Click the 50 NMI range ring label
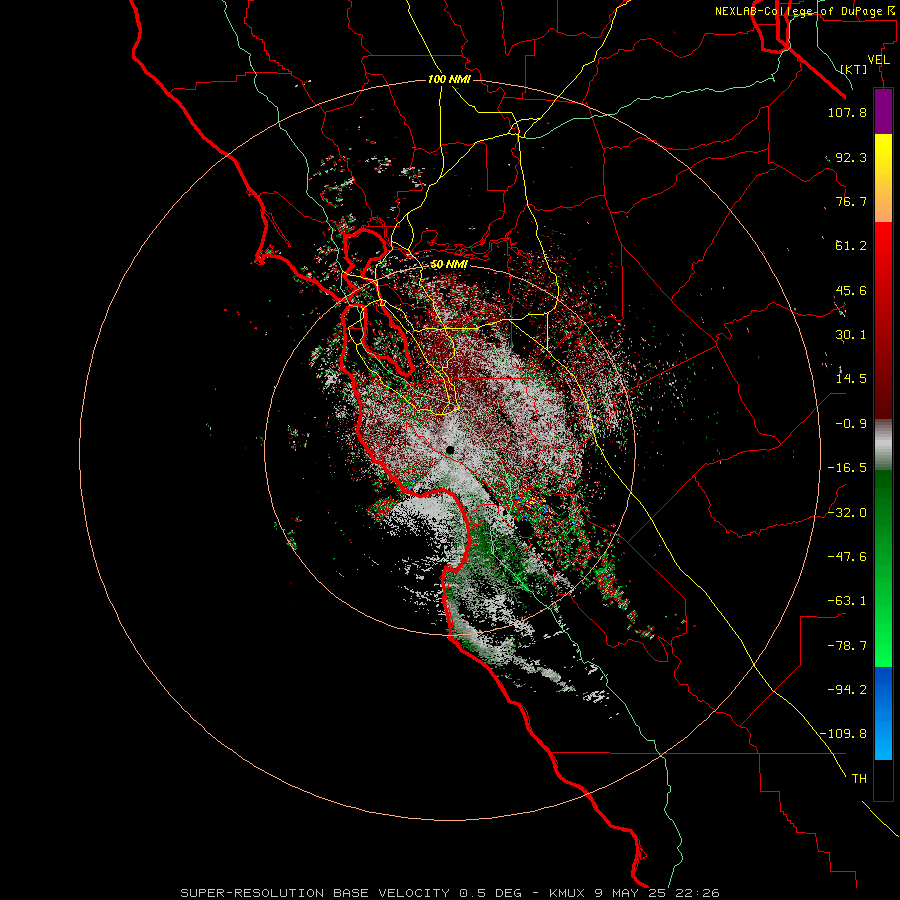Screen dimensions: 900x900 point(449,265)
